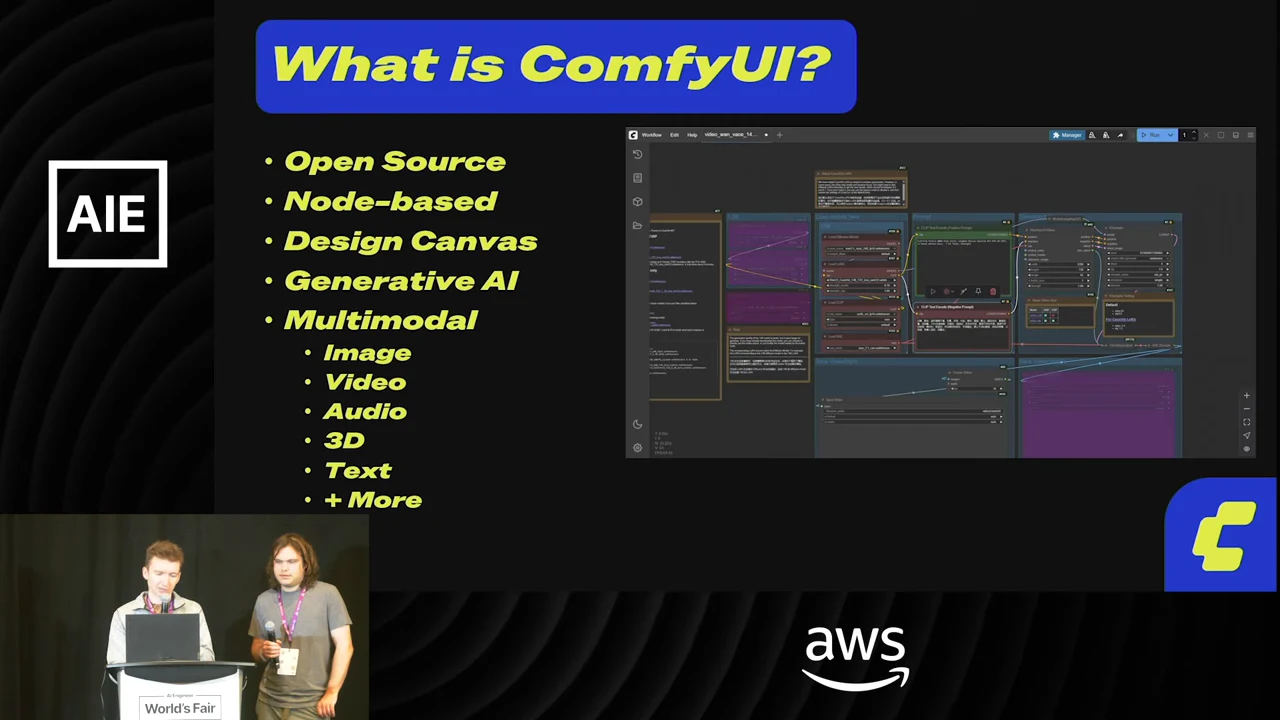Open the Help menu

tap(692, 135)
